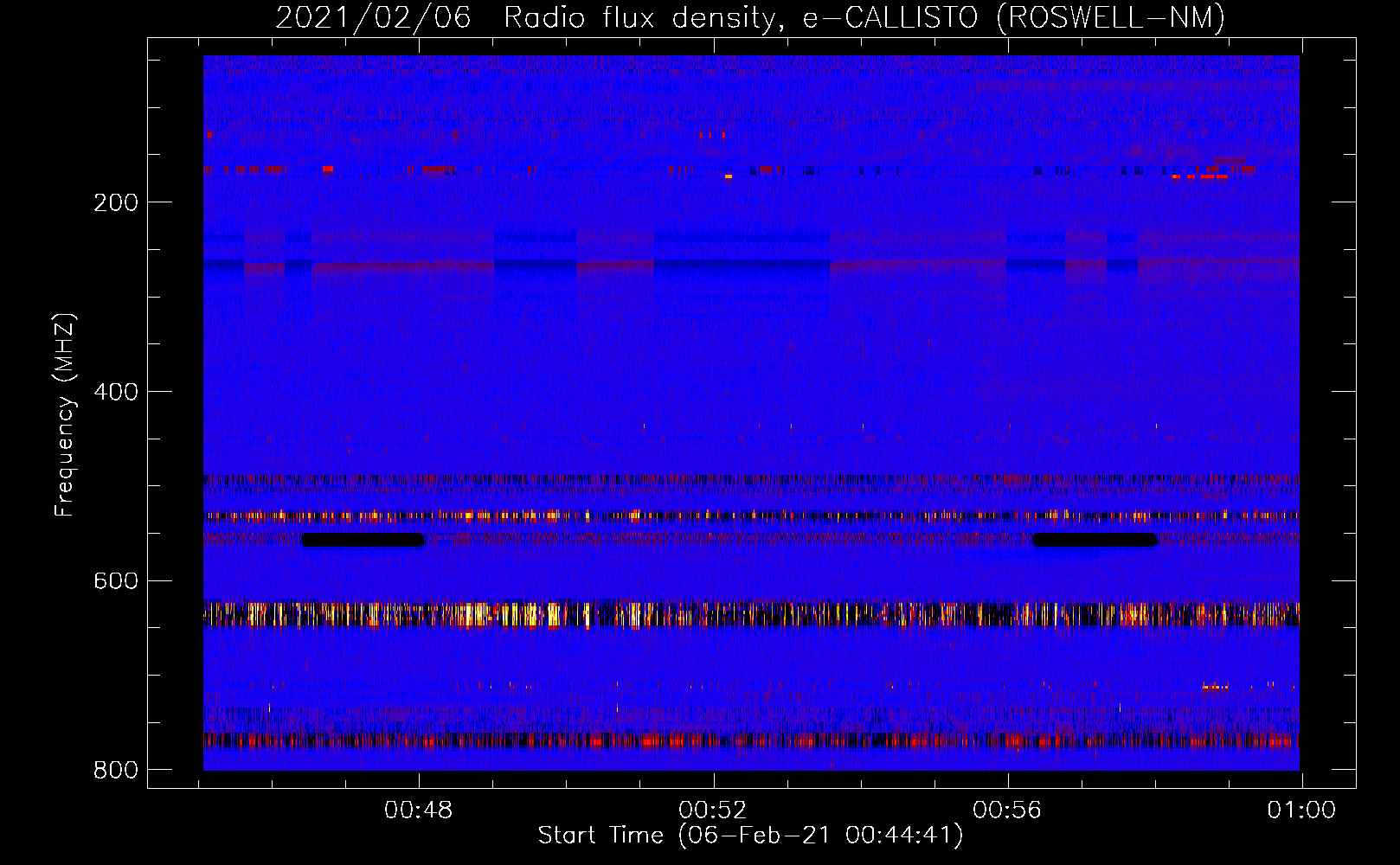This screenshot has height=865, width=1400.
Task: Click the '00:52' time tick label
Action: (713, 811)
